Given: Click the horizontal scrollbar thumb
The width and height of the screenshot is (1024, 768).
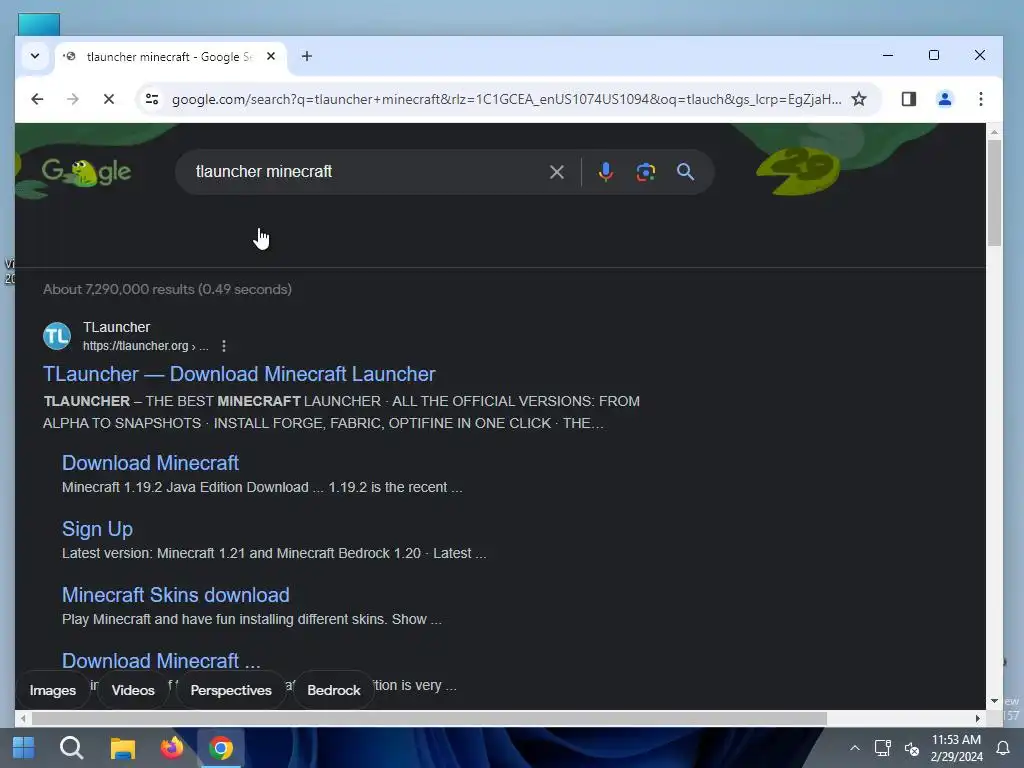Looking at the screenshot, I should (x=429, y=718).
